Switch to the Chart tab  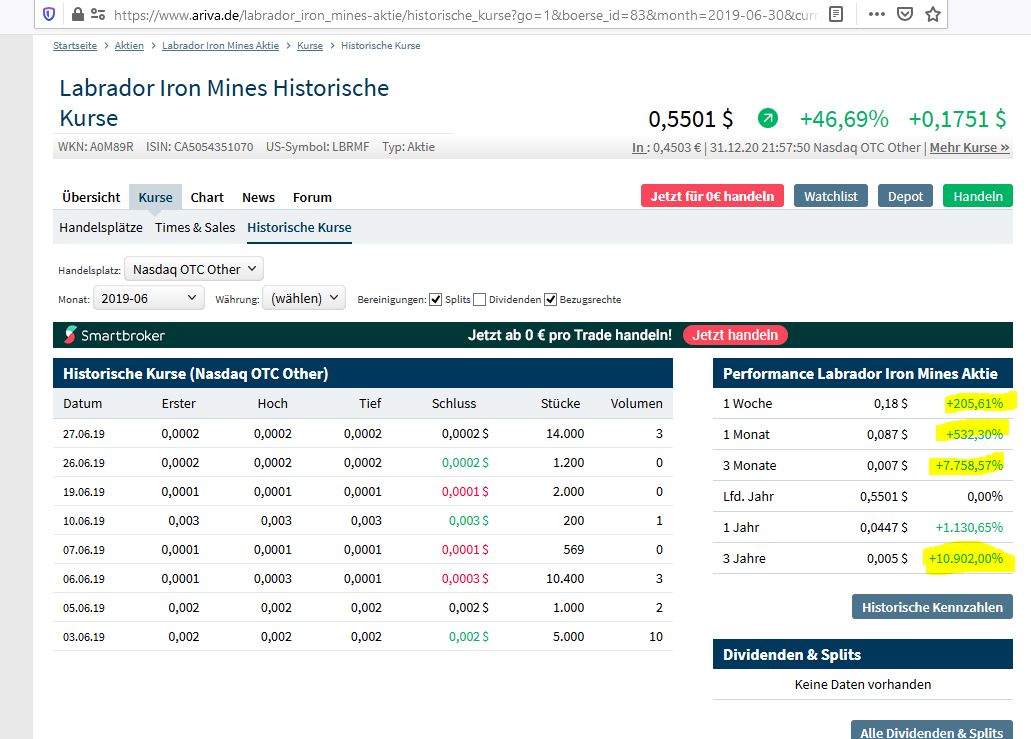point(206,197)
